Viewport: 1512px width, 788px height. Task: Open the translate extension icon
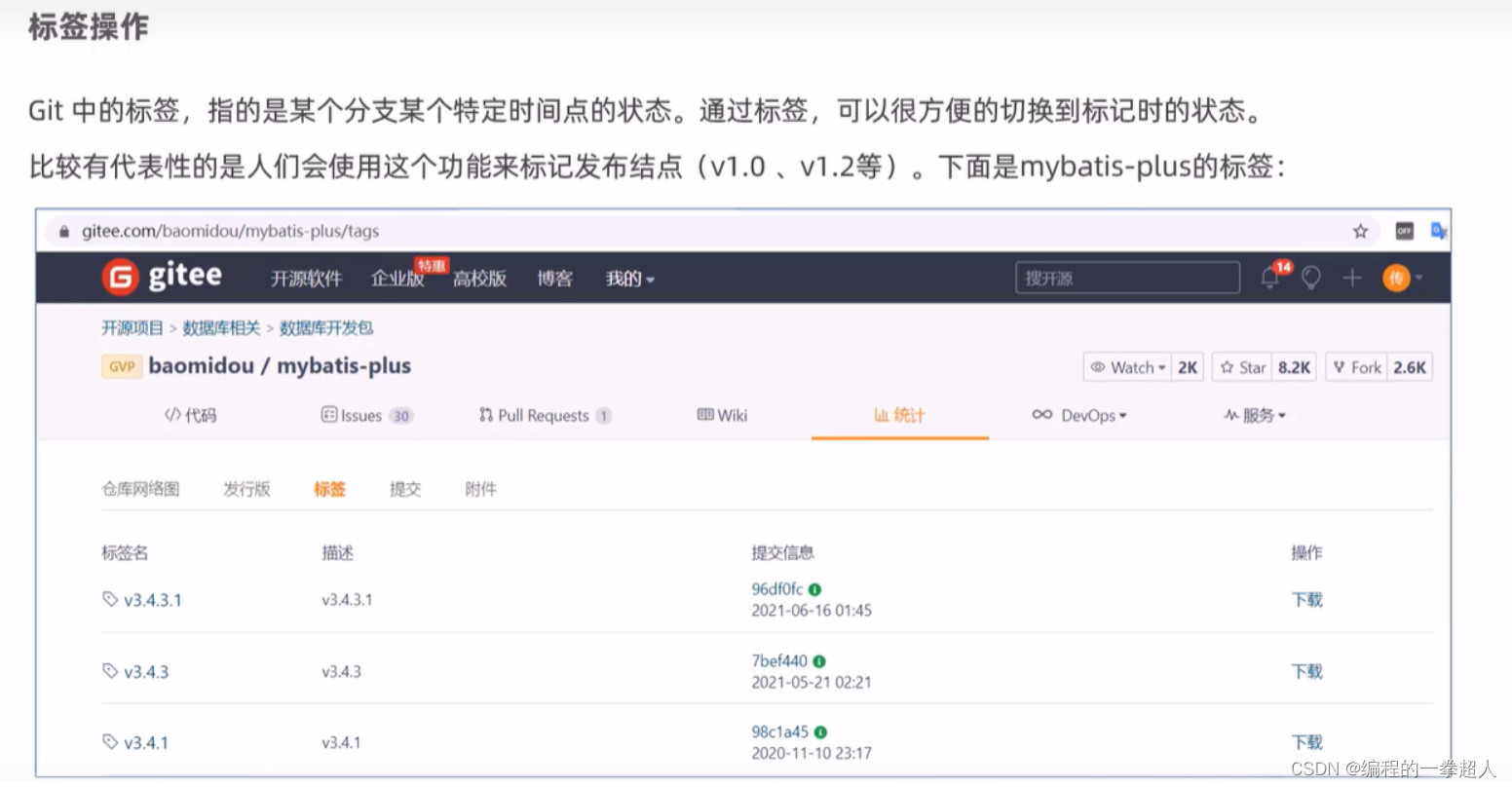tap(1438, 231)
